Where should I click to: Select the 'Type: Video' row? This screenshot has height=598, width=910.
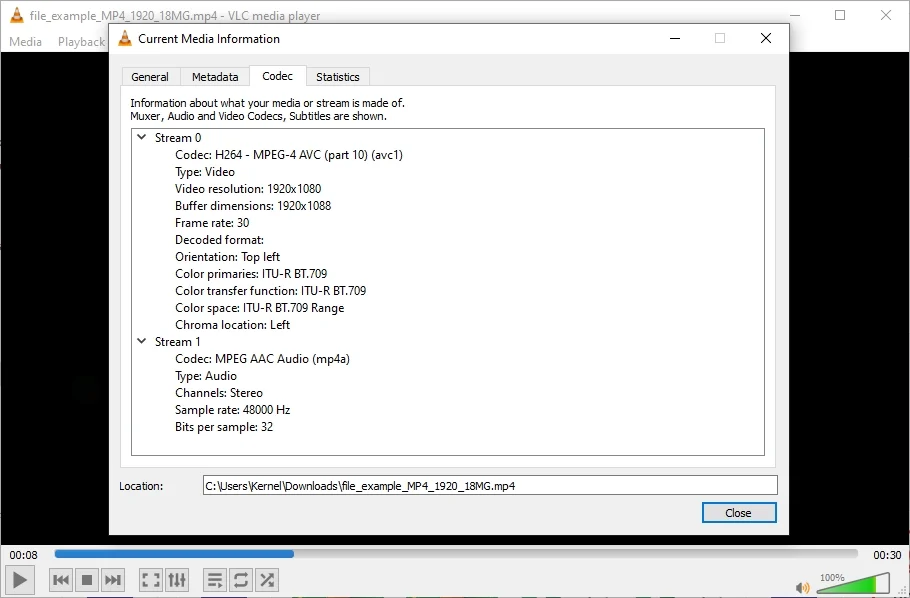[205, 172]
